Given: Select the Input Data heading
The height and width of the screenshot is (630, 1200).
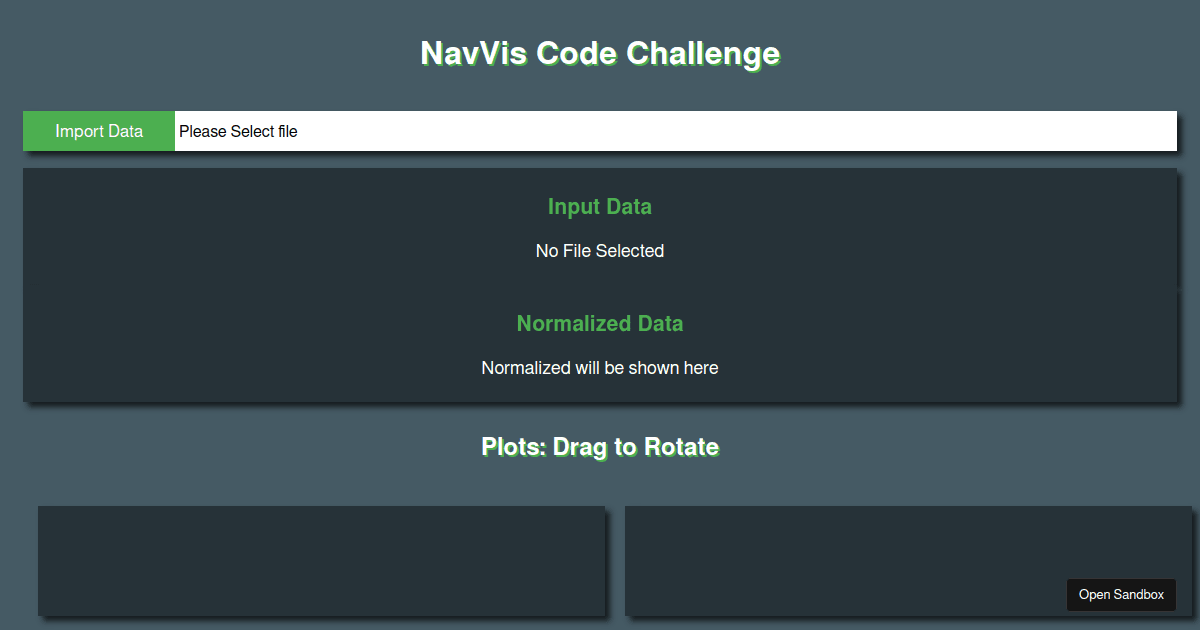Looking at the screenshot, I should click(600, 207).
